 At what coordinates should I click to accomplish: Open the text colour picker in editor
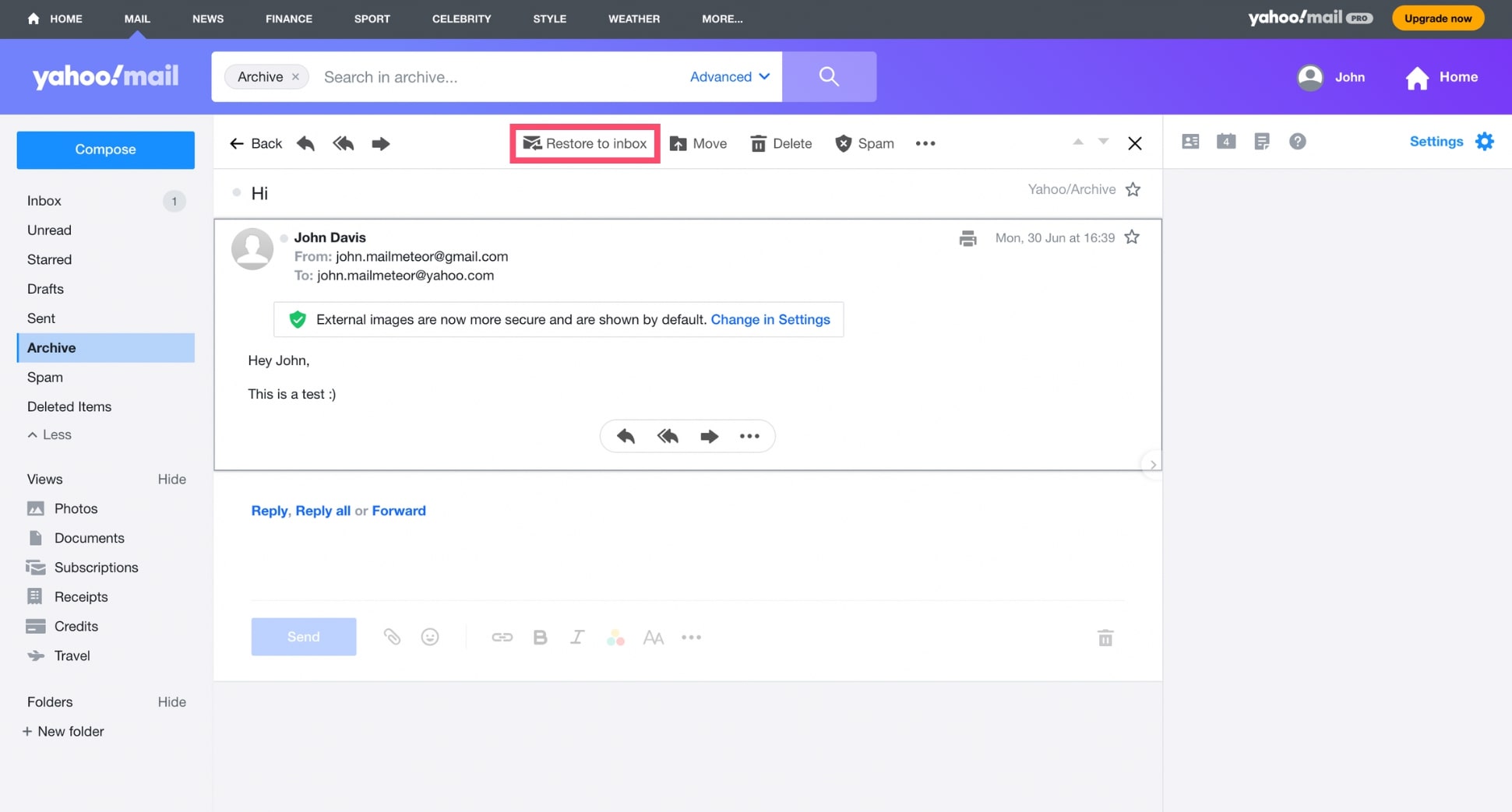click(x=615, y=638)
